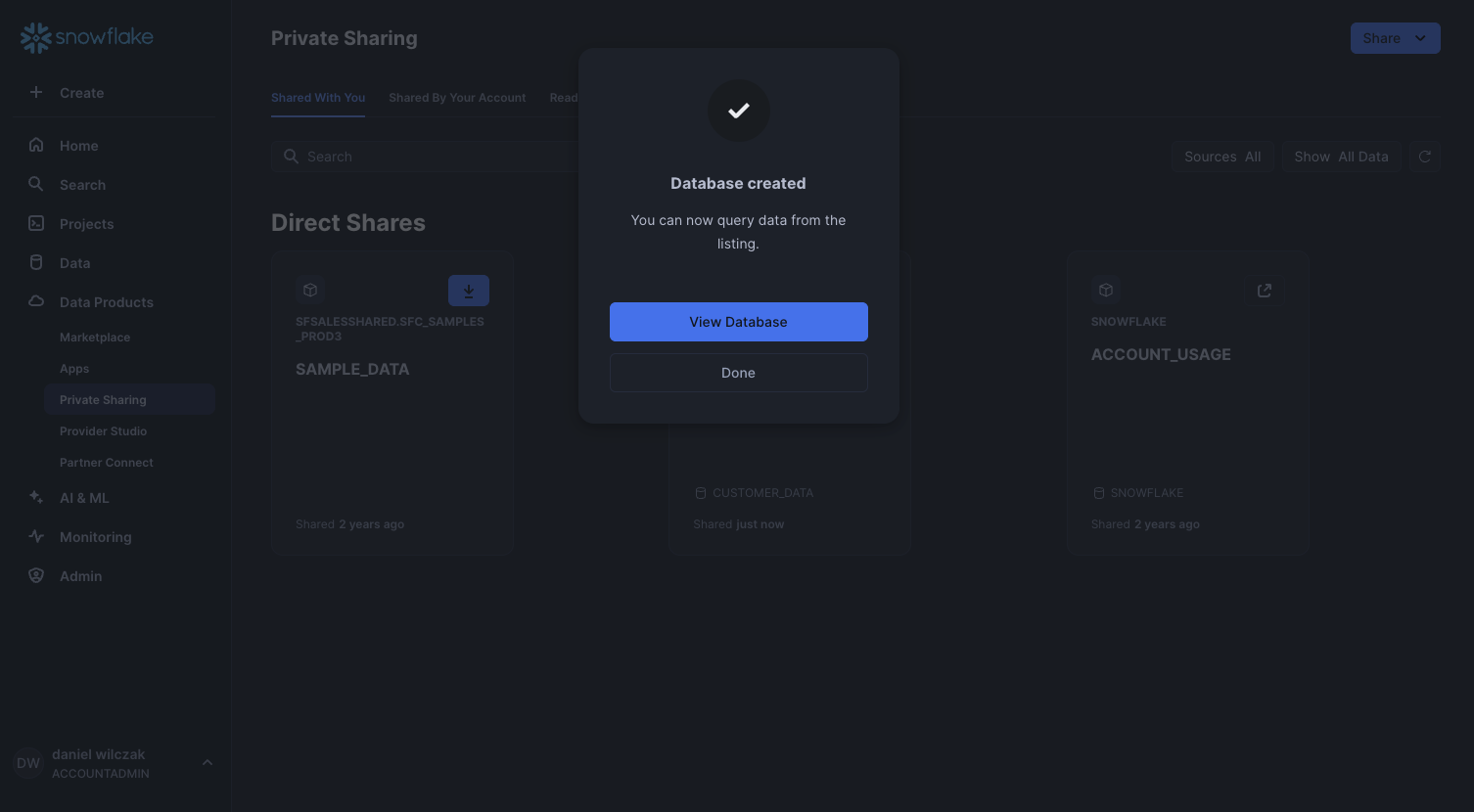Open Provider Studio in sidebar

103,431
